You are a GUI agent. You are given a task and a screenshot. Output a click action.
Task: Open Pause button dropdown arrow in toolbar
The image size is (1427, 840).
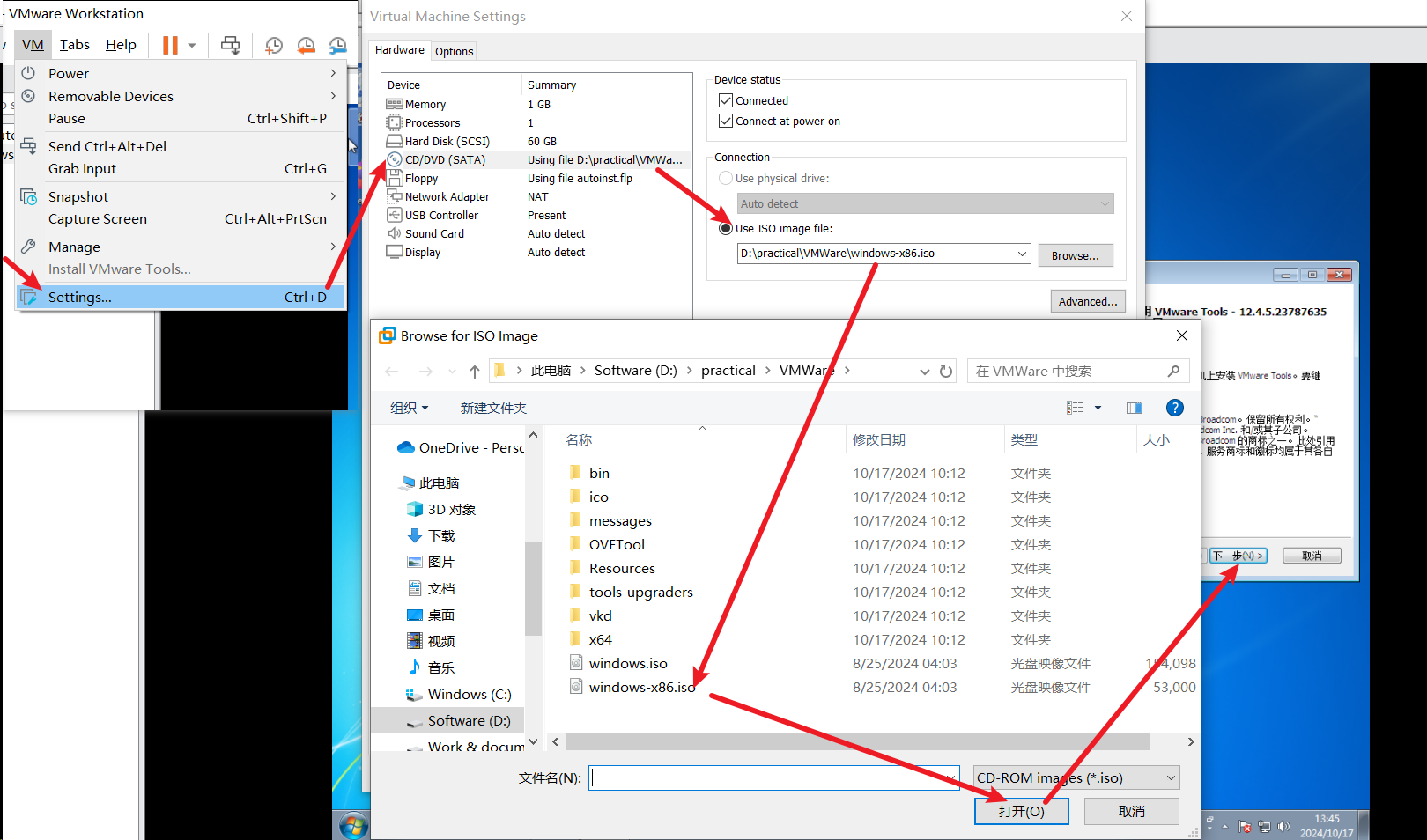click(x=191, y=45)
